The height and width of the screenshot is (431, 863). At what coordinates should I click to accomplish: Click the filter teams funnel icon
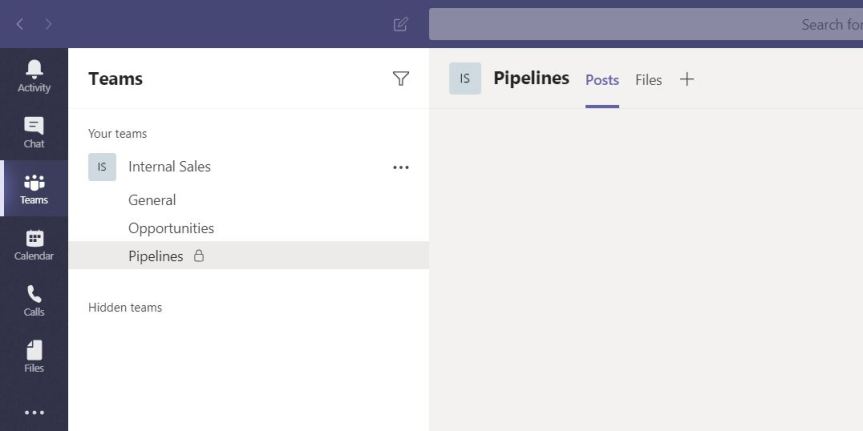coord(401,79)
